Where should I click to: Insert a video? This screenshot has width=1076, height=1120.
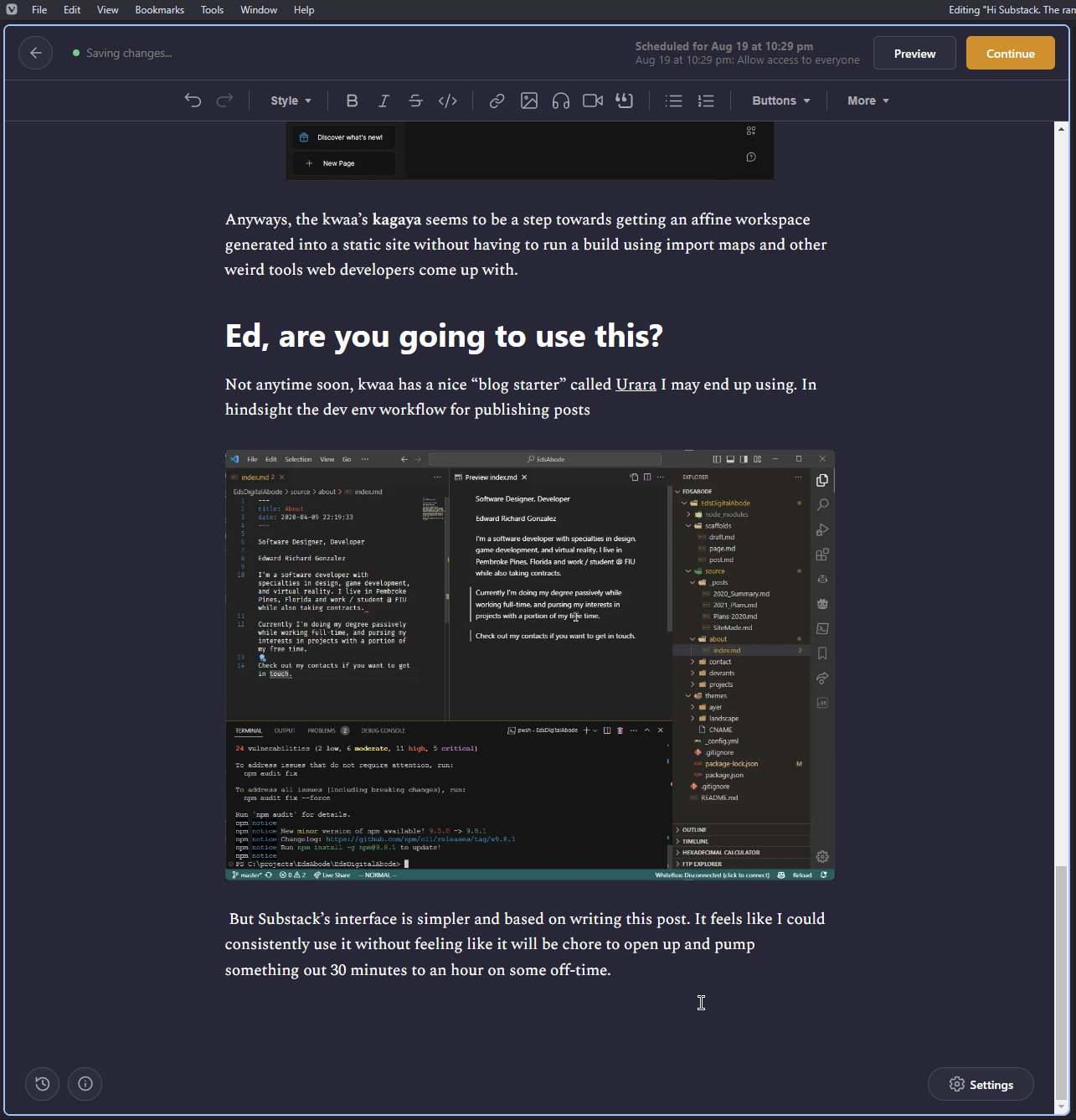[593, 101]
